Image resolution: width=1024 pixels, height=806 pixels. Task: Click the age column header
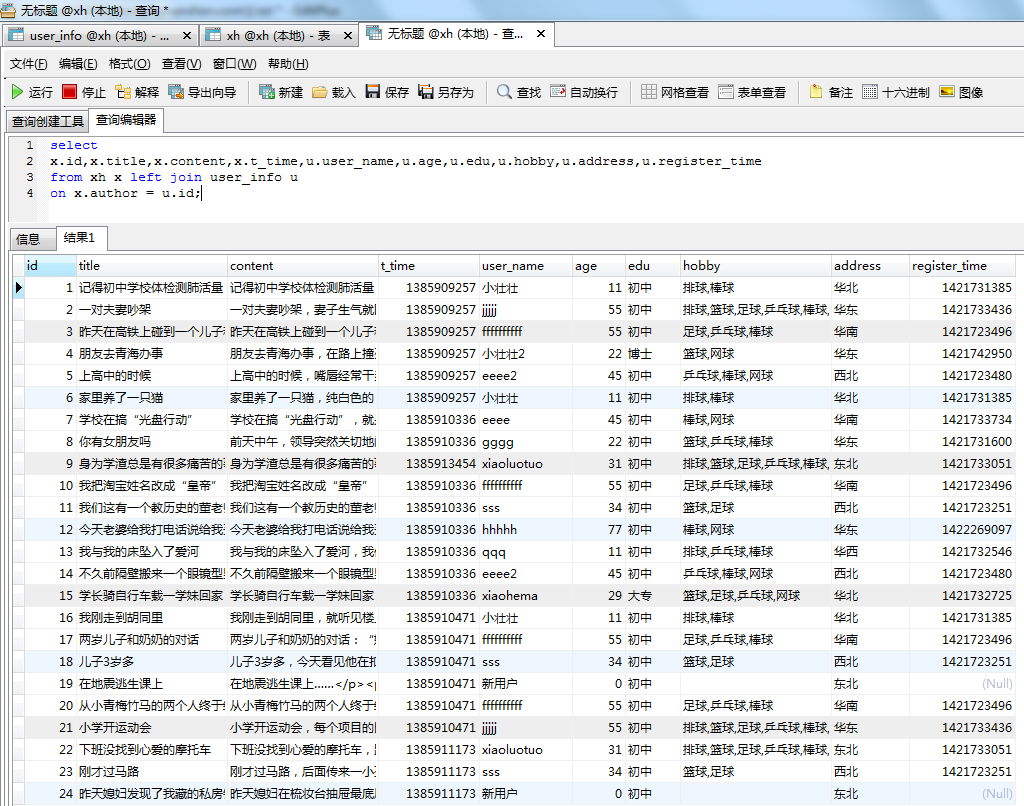(599, 266)
